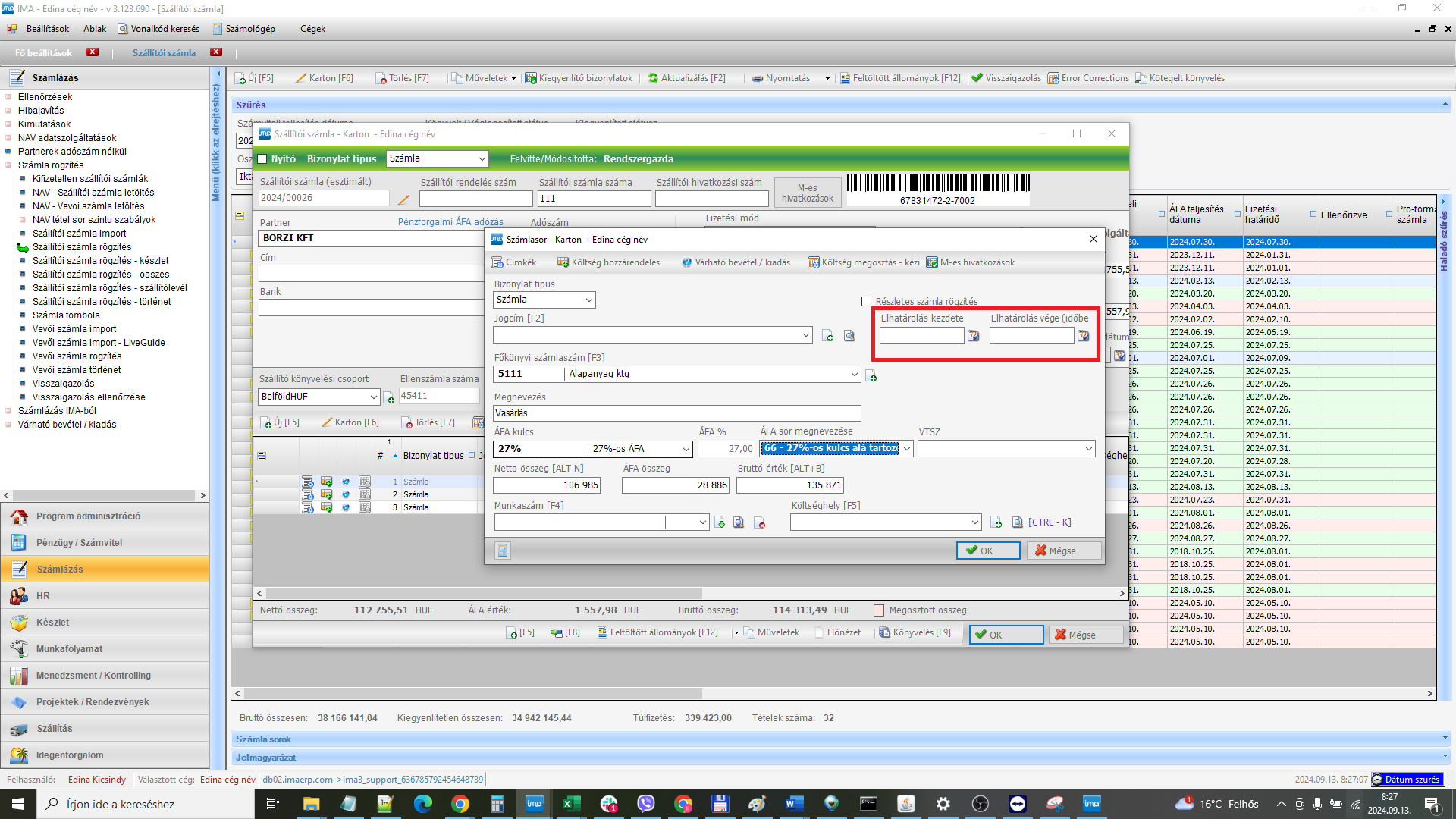The width and height of the screenshot is (1456, 819).
Task: Expand Főkönyvi számlaszám dropdown
Action: click(x=854, y=375)
